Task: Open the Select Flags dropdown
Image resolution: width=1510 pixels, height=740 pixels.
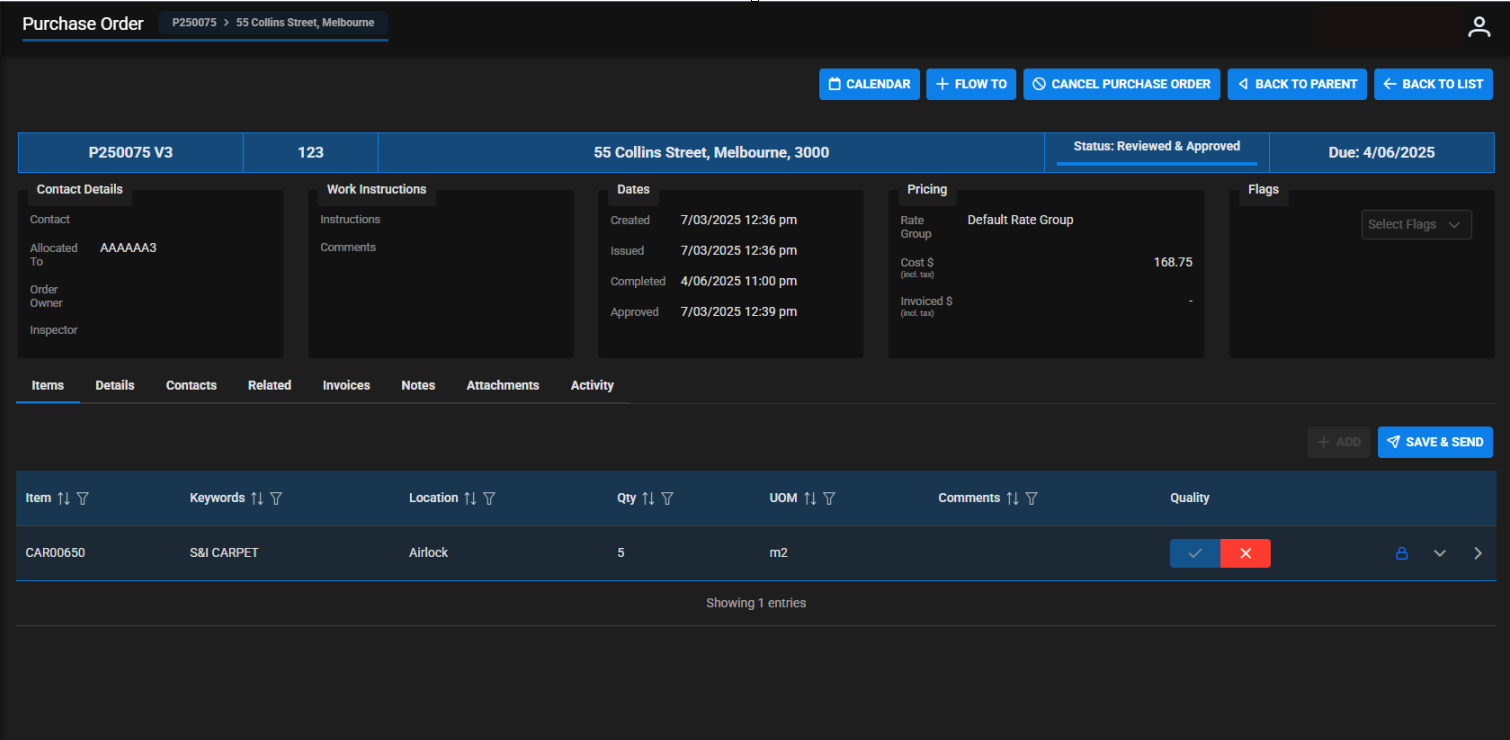Action: tap(1415, 224)
